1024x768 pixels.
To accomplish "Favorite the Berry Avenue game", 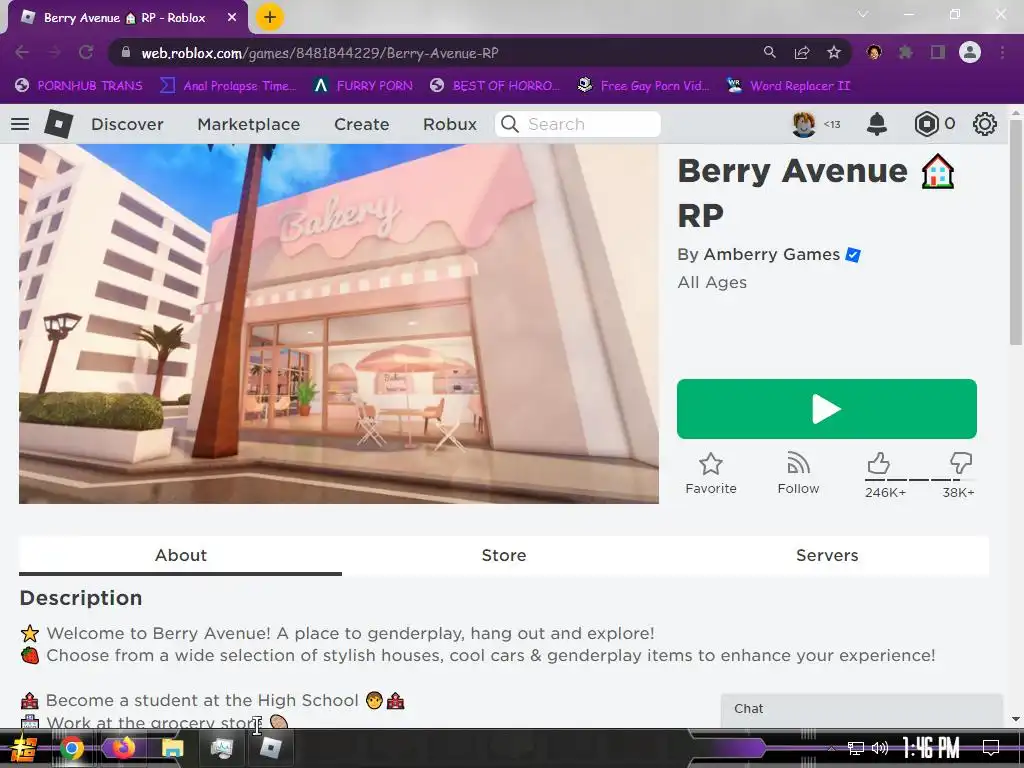I will click(711, 474).
